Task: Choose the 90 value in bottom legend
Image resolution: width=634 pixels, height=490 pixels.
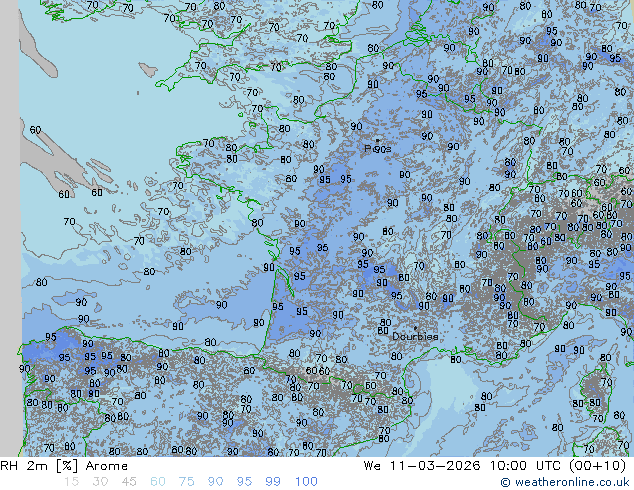Action: 215,482
